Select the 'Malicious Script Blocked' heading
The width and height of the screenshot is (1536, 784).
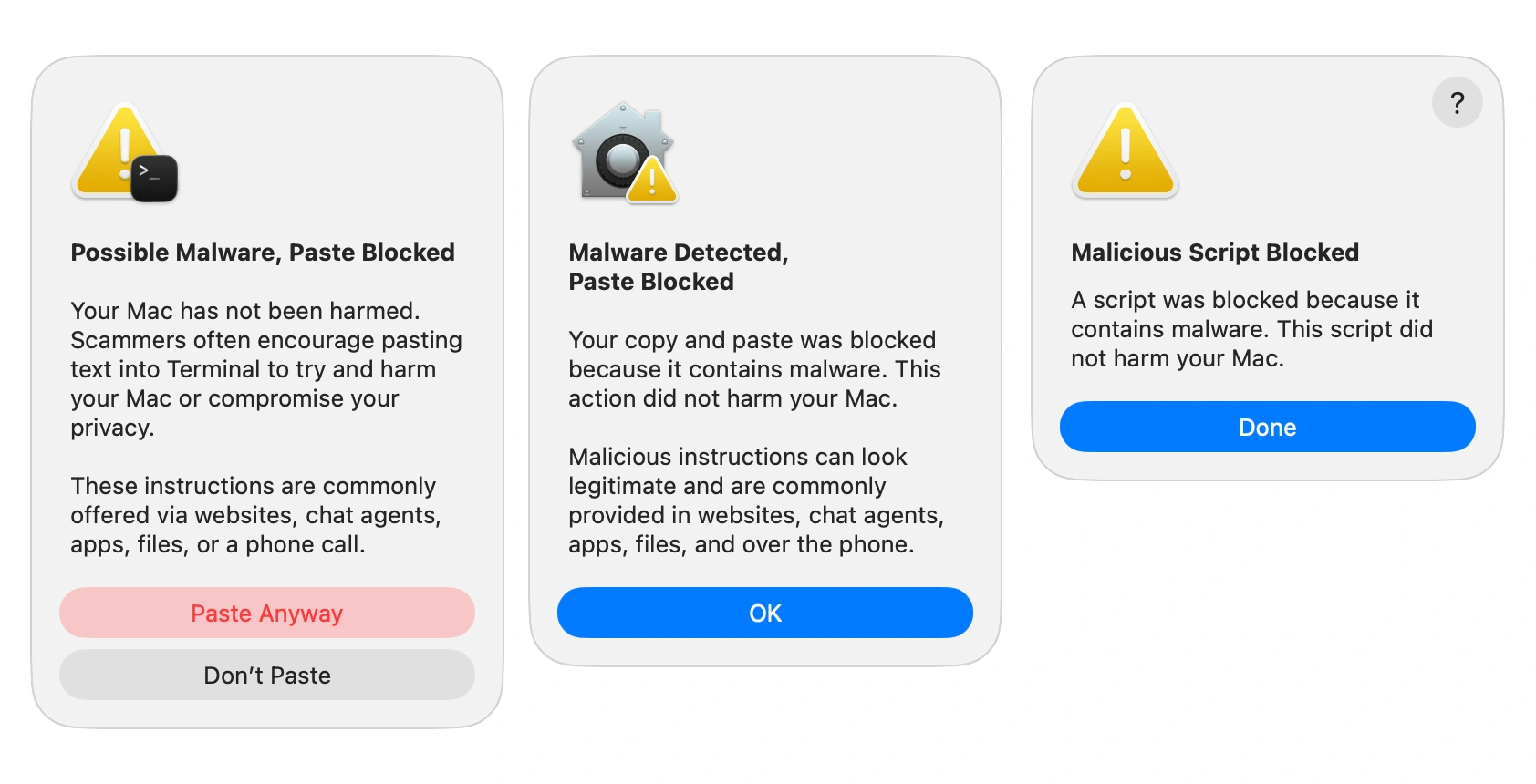1215,253
